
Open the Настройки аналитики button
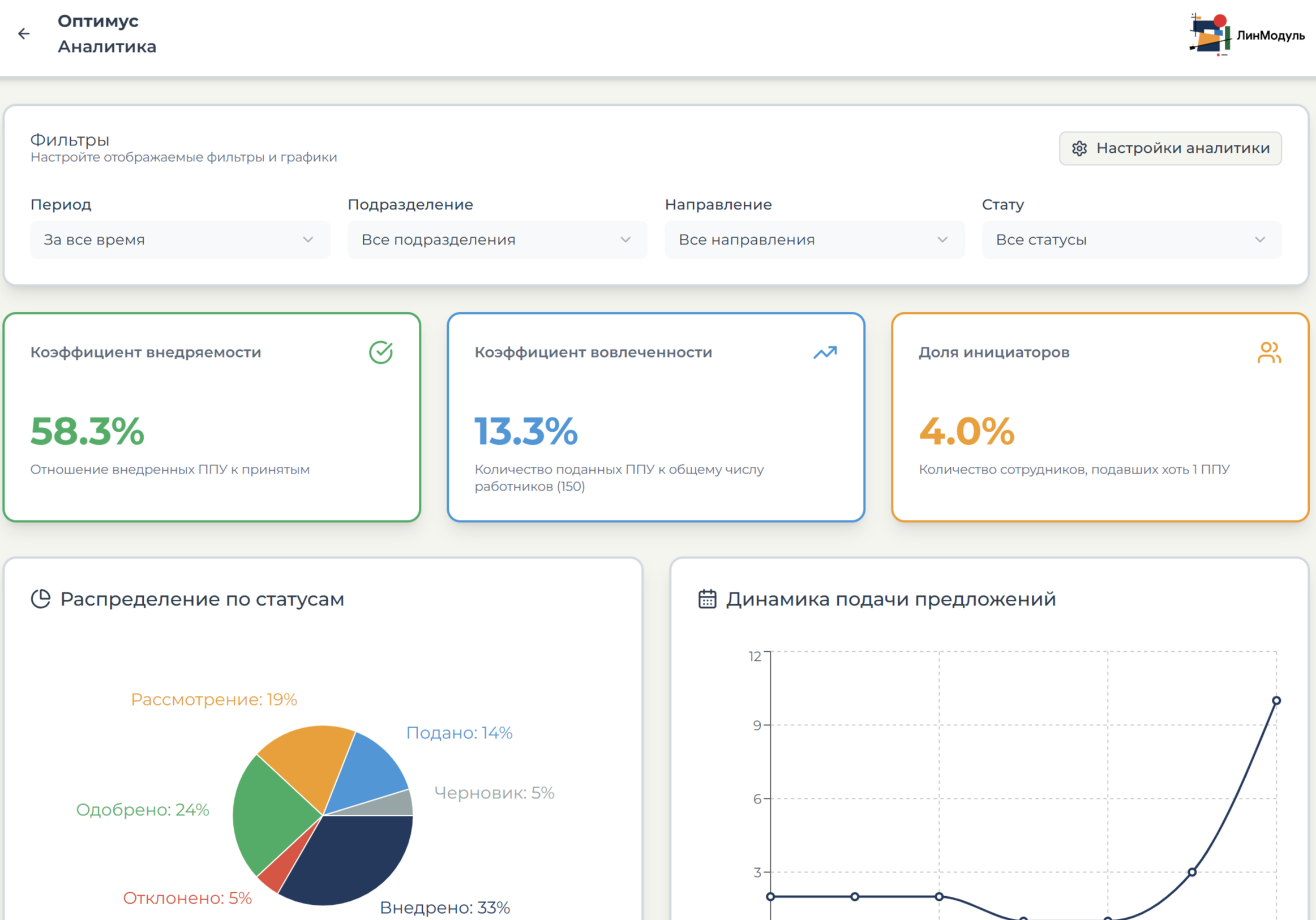click(1170, 148)
